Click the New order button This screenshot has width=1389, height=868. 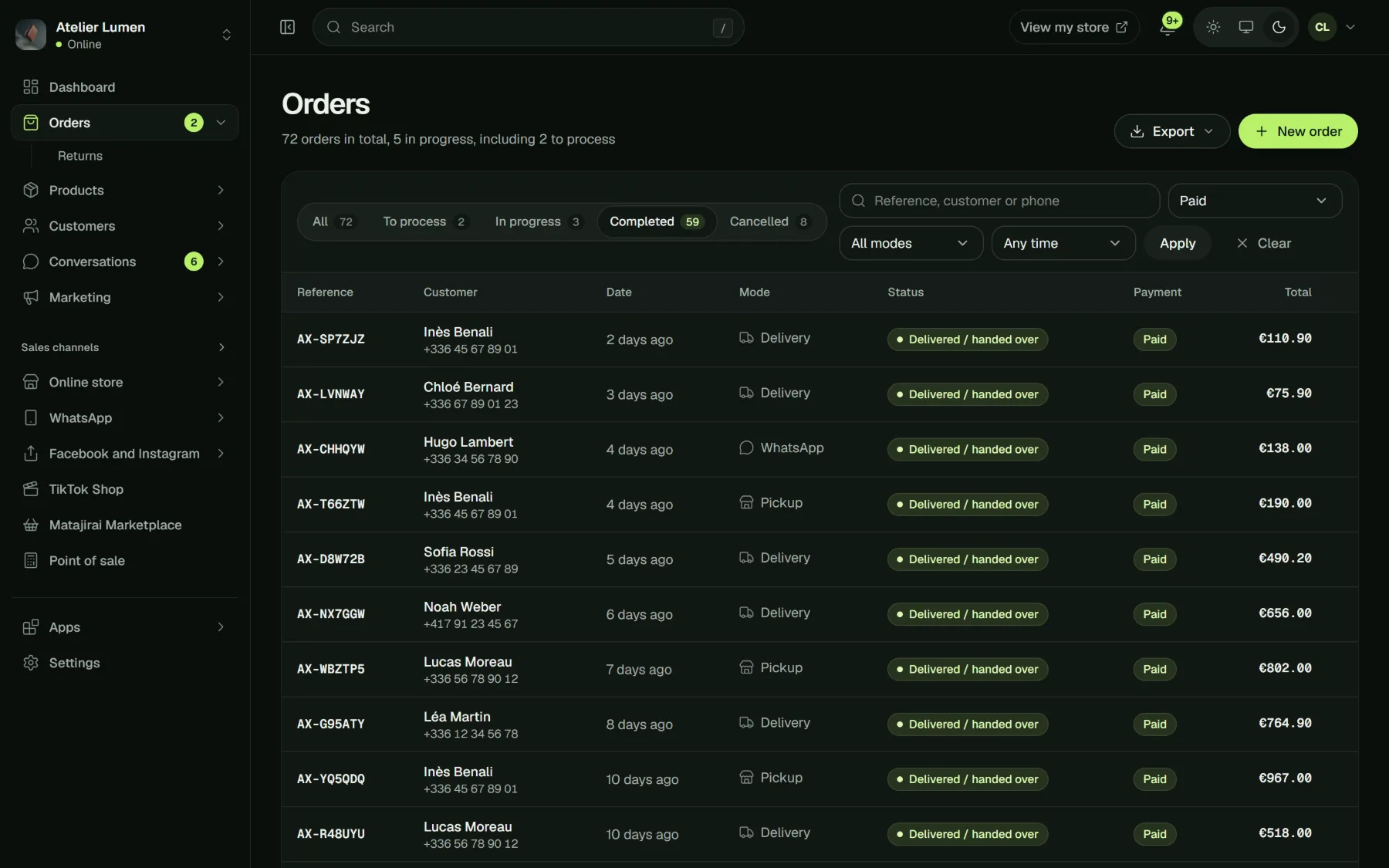1298,131
